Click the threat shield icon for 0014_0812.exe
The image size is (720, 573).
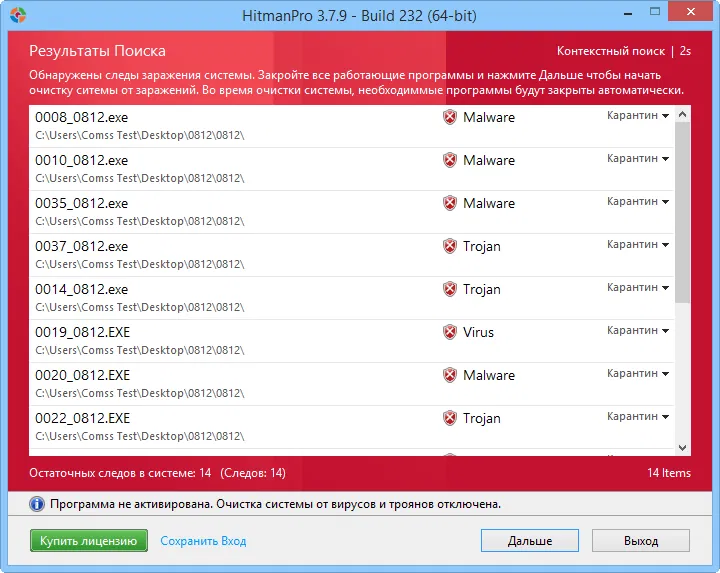tap(450, 289)
